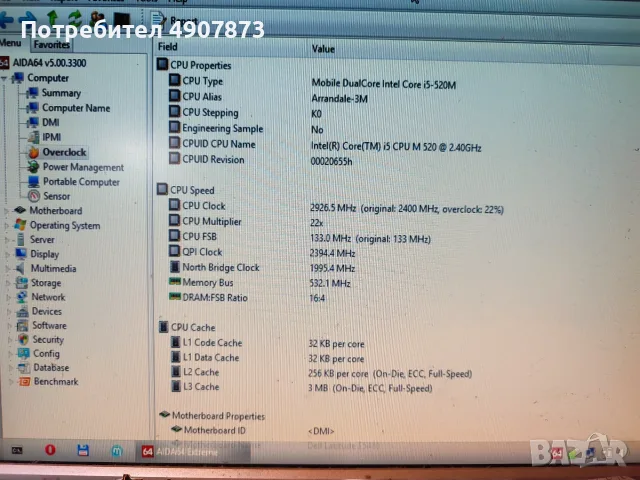The width and height of the screenshot is (640, 480).
Task: Collapse the Computer tree node
Action: click(4, 78)
